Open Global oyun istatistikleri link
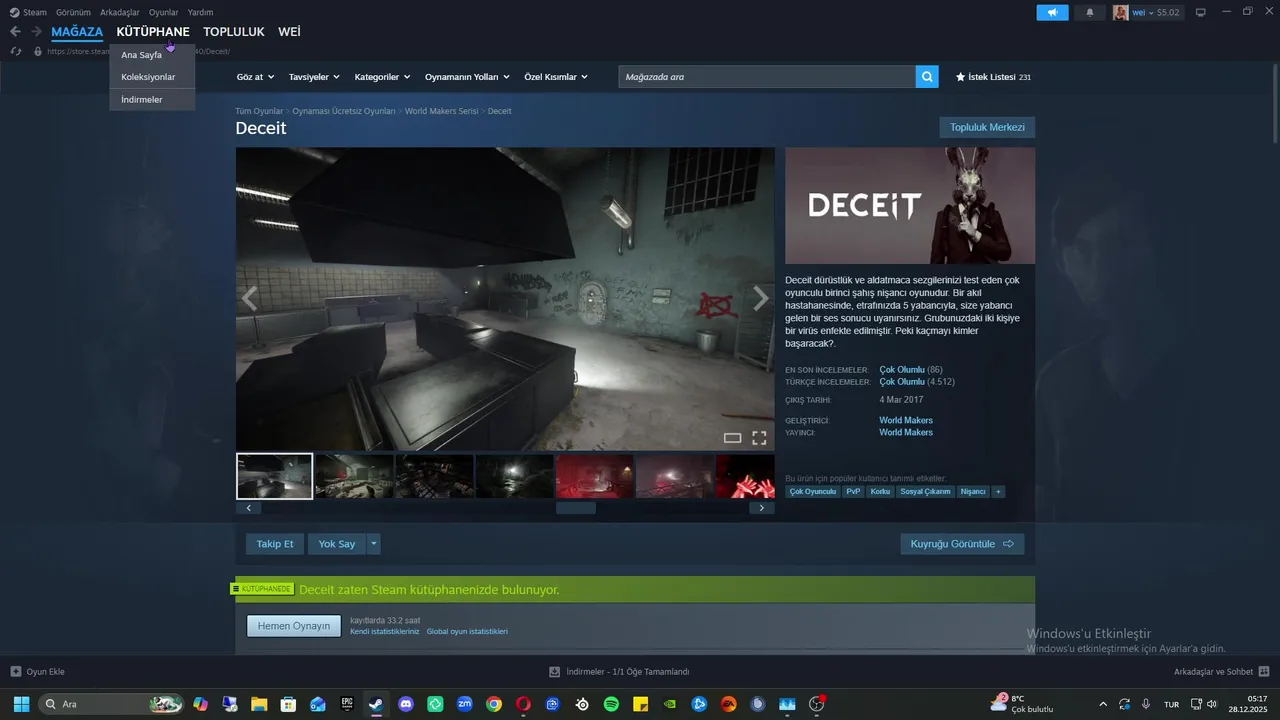Screen dimensions: 1280x720 pyautogui.click(x=467, y=632)
